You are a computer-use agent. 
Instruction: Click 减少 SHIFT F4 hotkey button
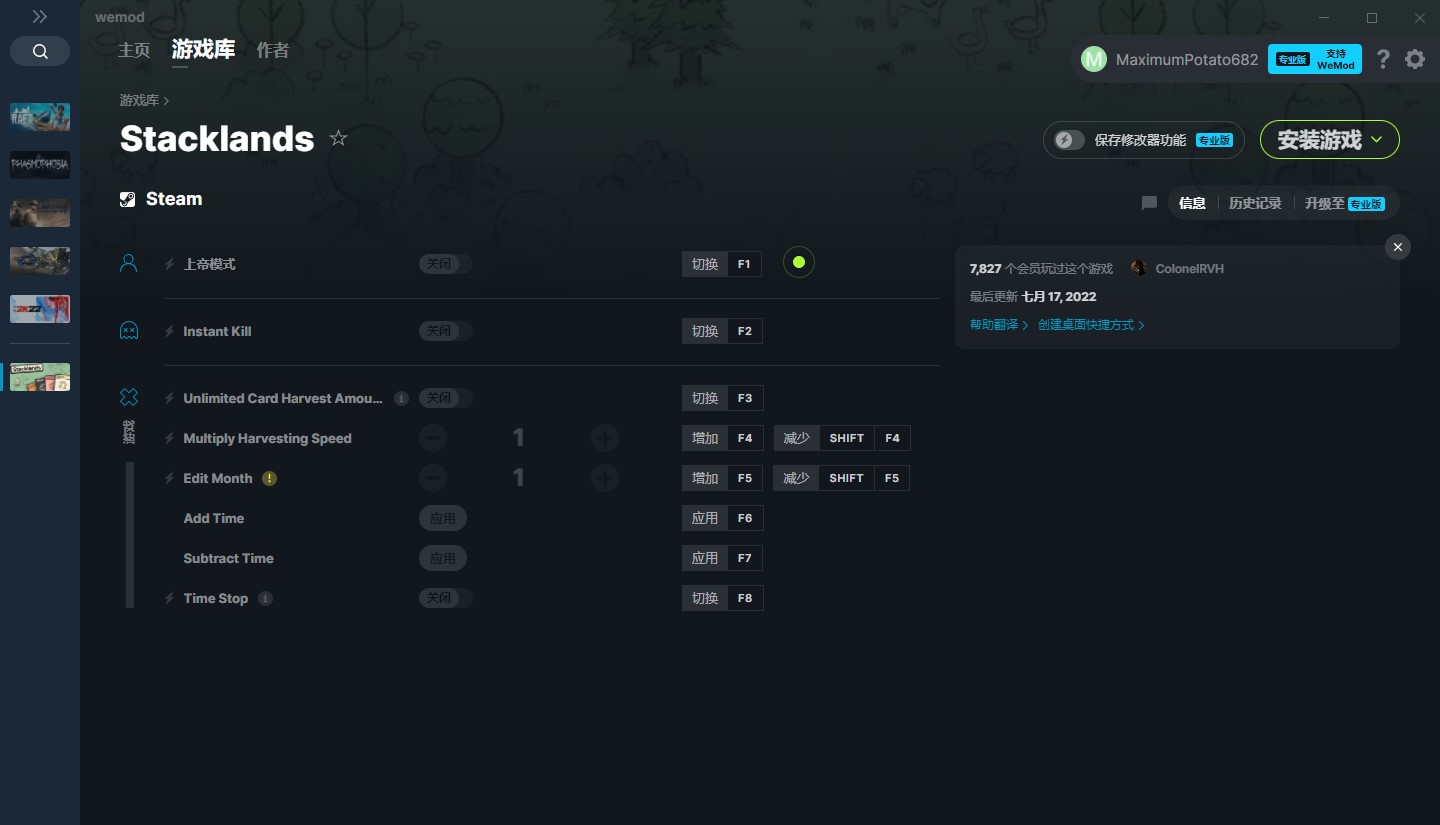click(842, 438)
